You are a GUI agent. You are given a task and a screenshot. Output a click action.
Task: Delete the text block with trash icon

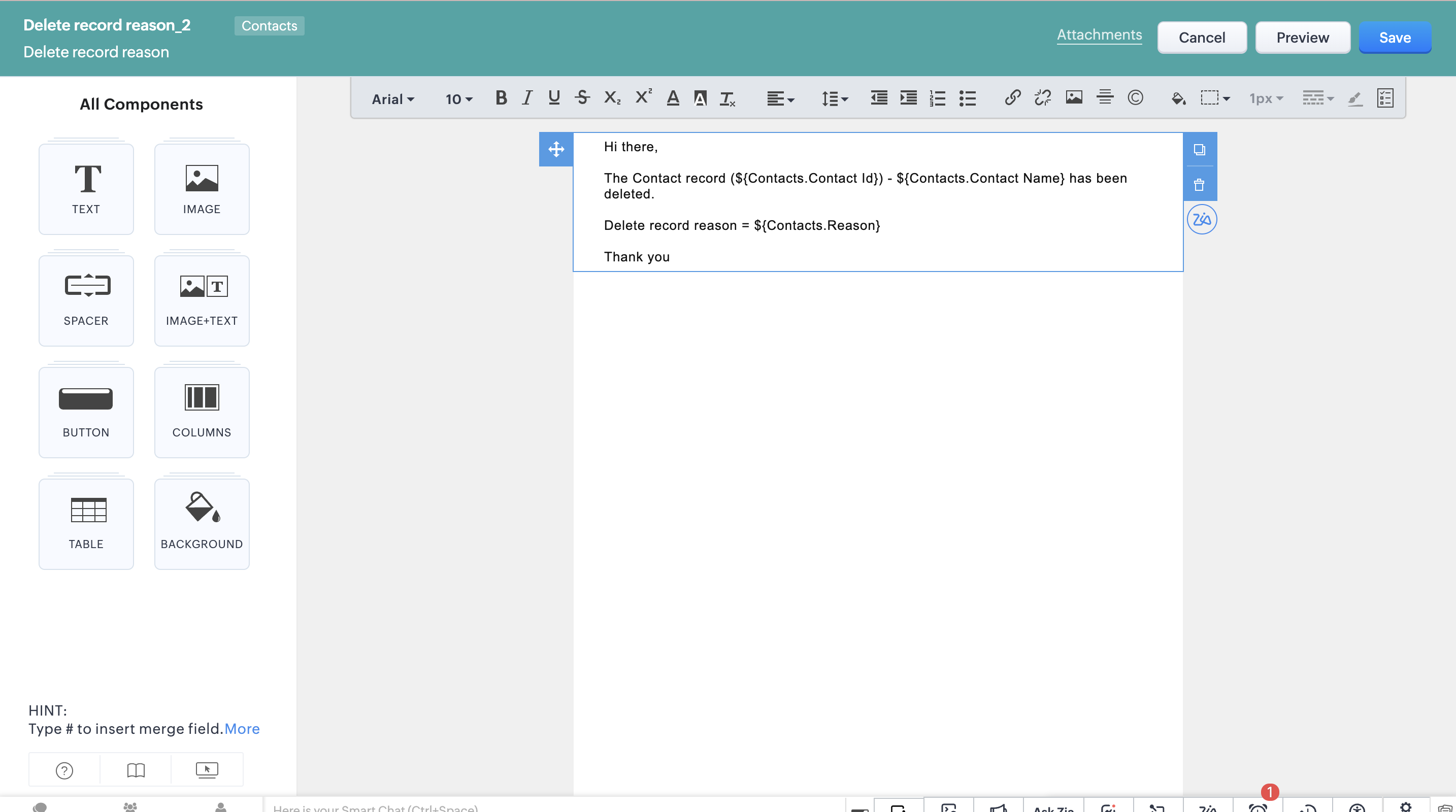[x=1199, y=185]
